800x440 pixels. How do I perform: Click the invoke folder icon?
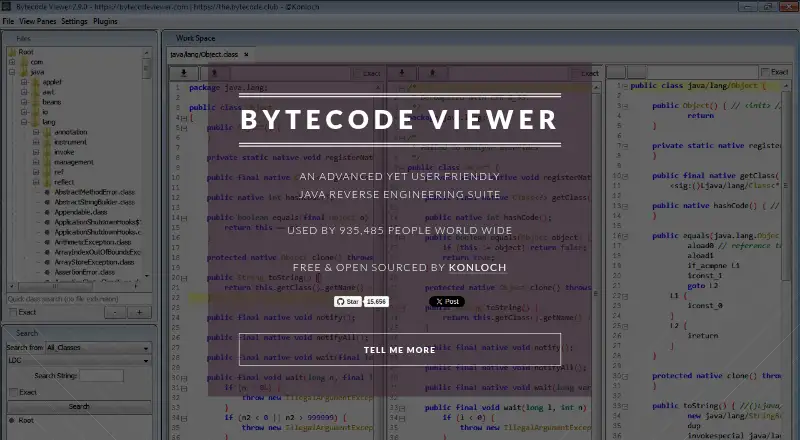[48, 152]
